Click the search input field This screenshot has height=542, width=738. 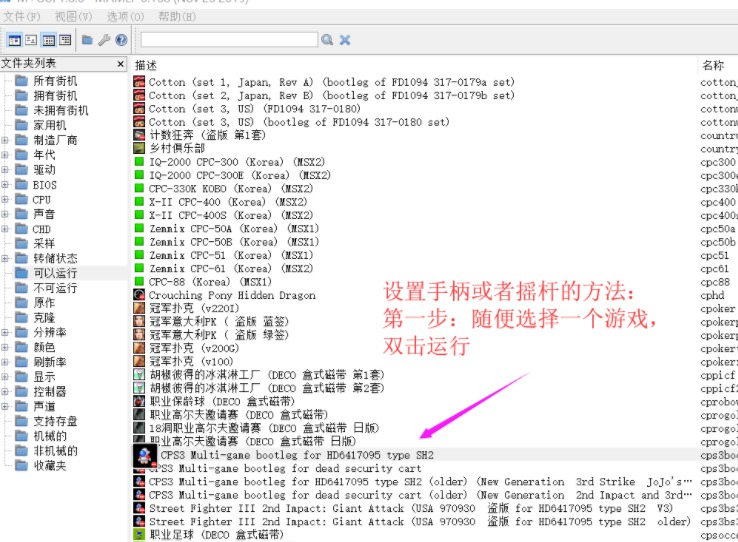pos(229,40)
